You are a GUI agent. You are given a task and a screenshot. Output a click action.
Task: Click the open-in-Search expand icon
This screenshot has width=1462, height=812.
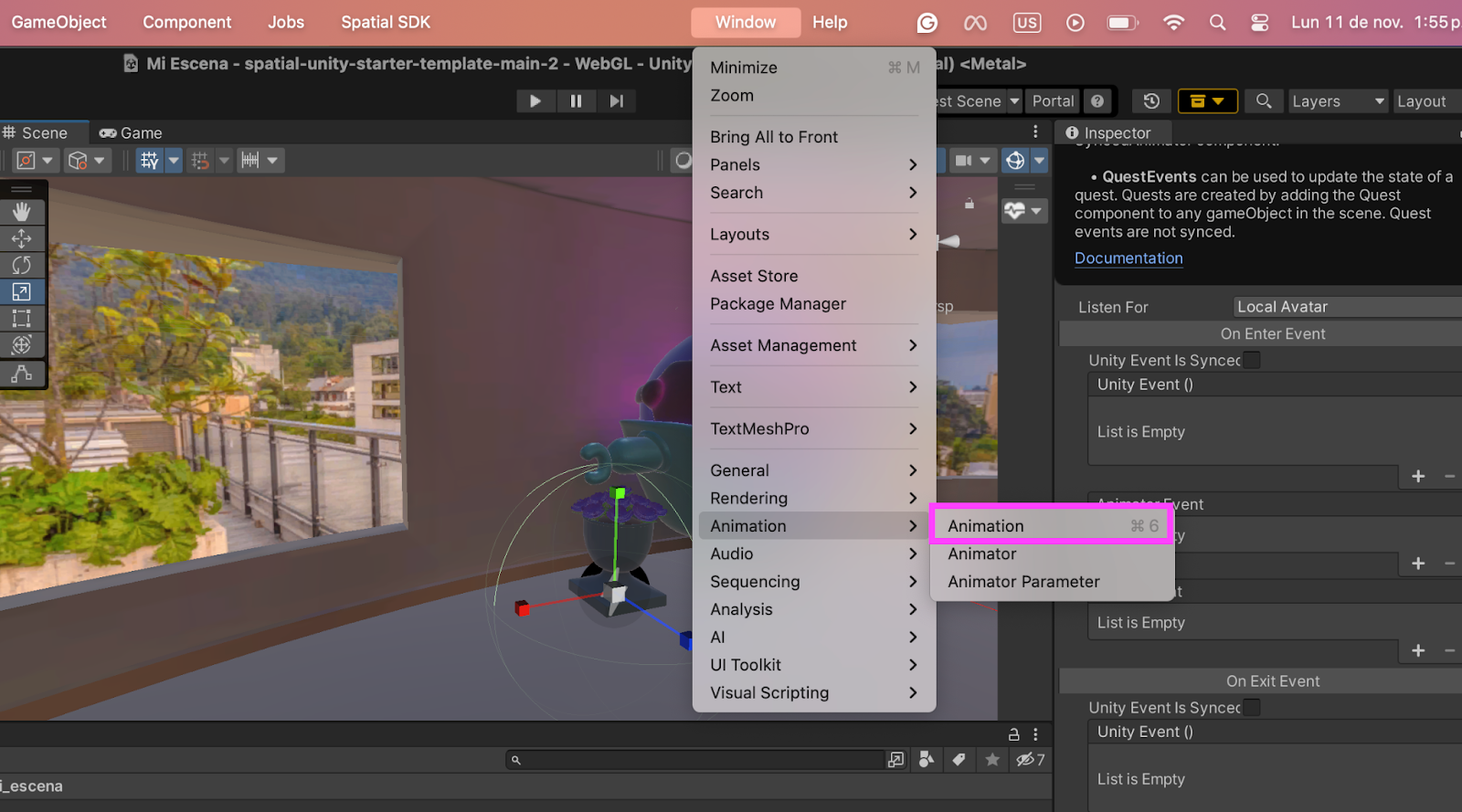[896, 760]
